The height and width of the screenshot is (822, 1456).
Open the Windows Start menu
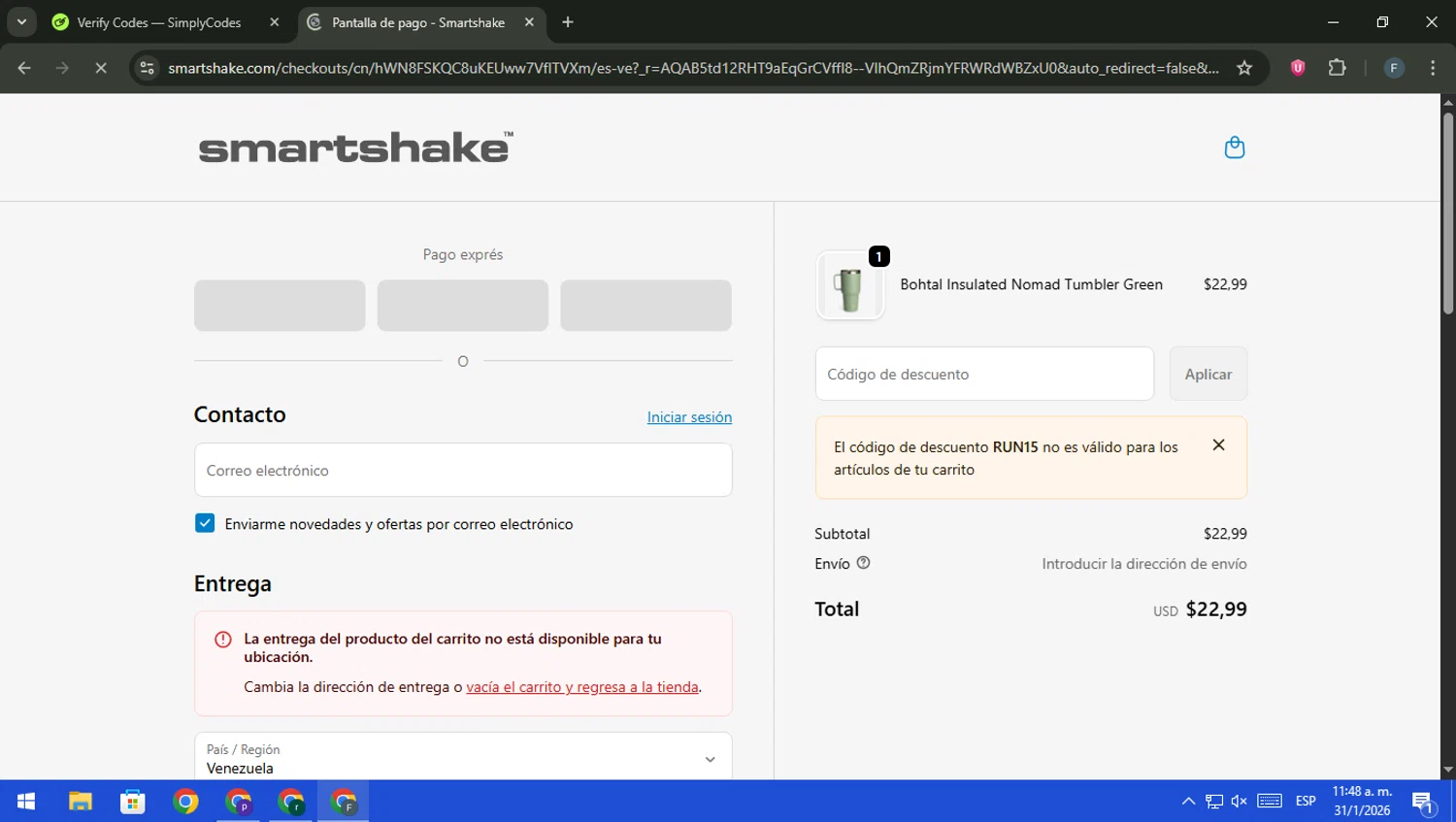tap(26, 802)
